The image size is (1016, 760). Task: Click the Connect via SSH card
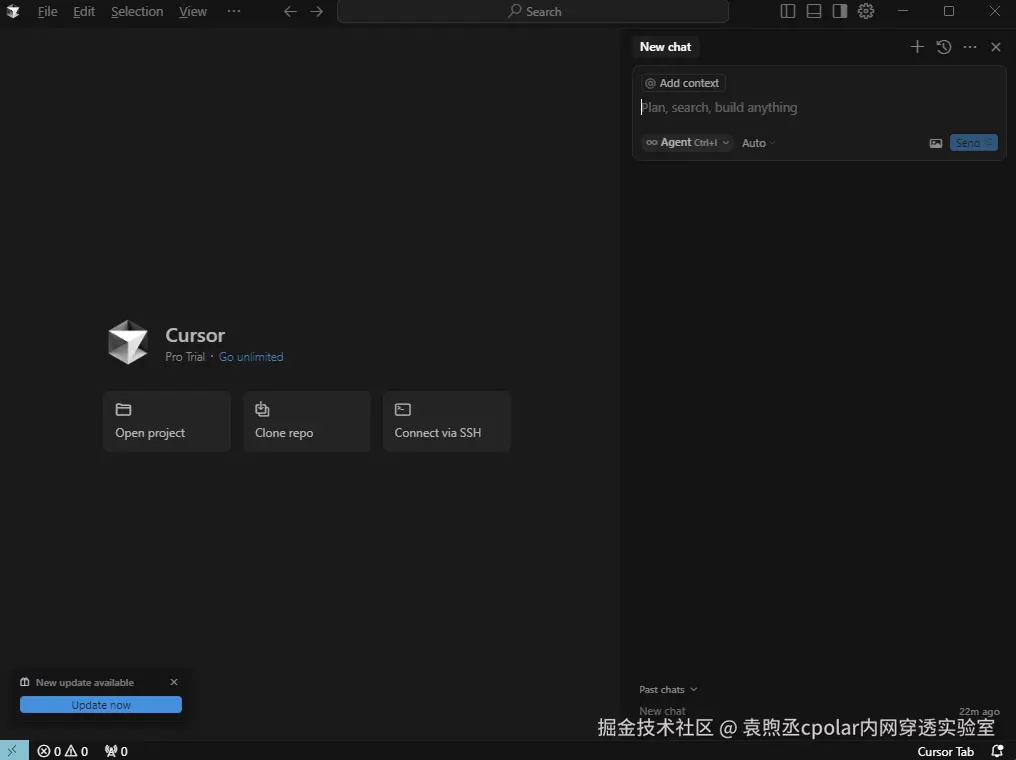(446, 421)
